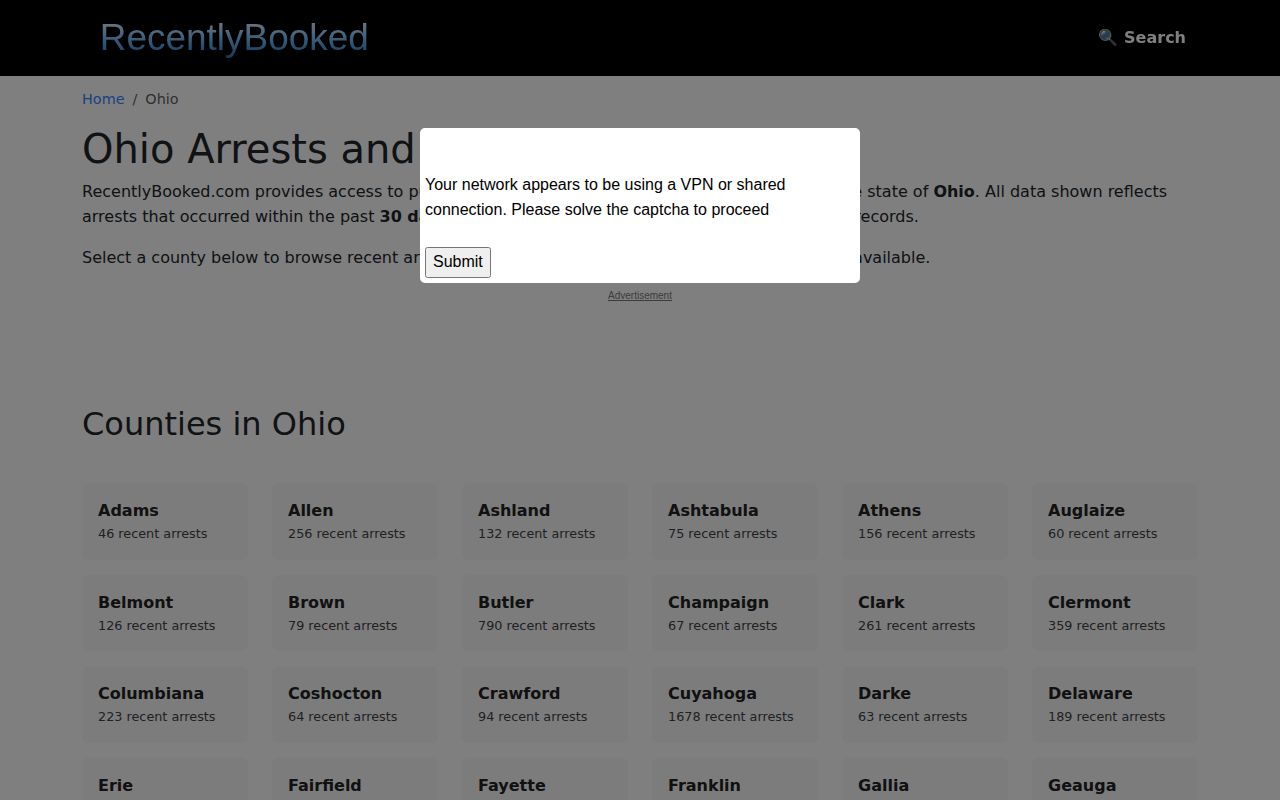The height and width of the screenshot is (800, 1280).
Task: Browse Clermont county arrests
Action: coord(1115,613)
